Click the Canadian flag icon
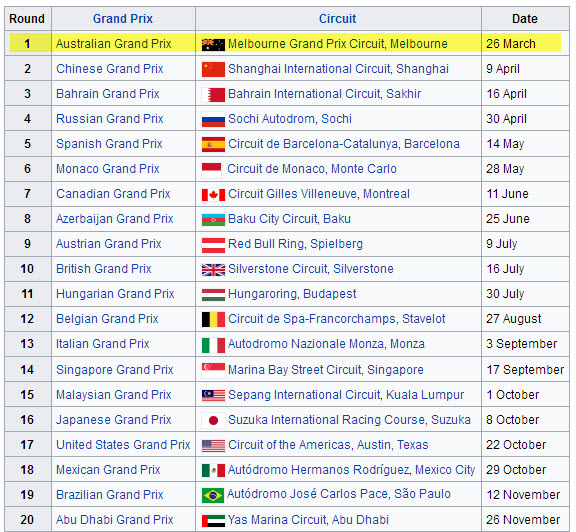This screenshot has height=532, width=576. pos(213,195)
